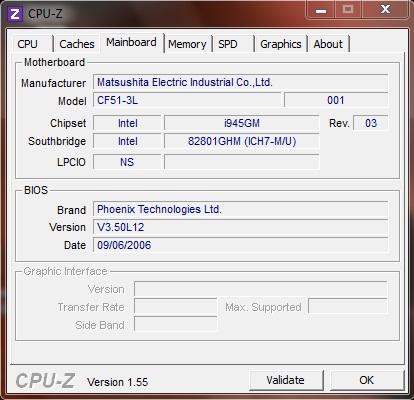Click the Chipset label
The image size is (414, 400).
[68, 123]
